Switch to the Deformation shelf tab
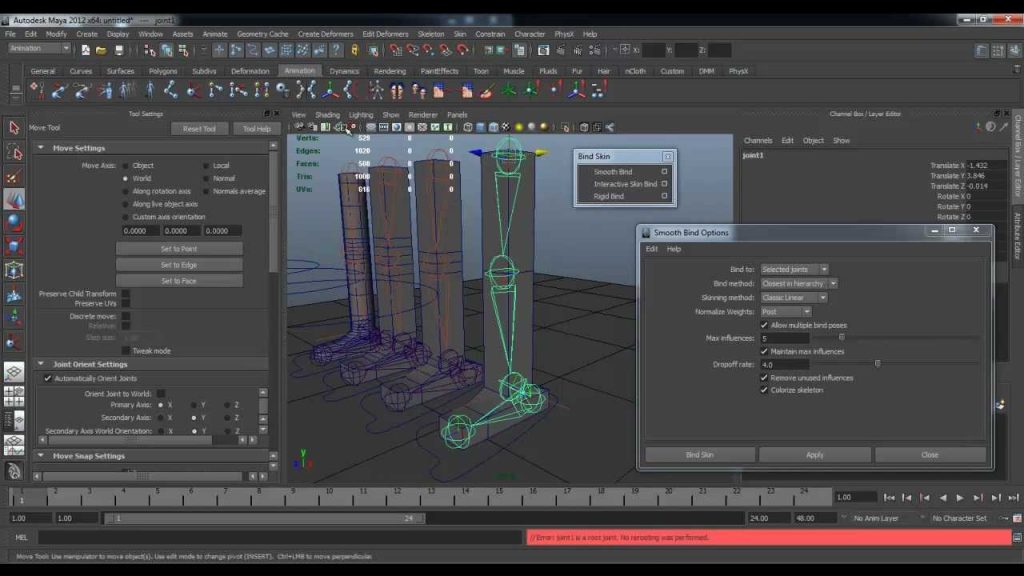The image size is (1024, 576). (x=249, y=71)
